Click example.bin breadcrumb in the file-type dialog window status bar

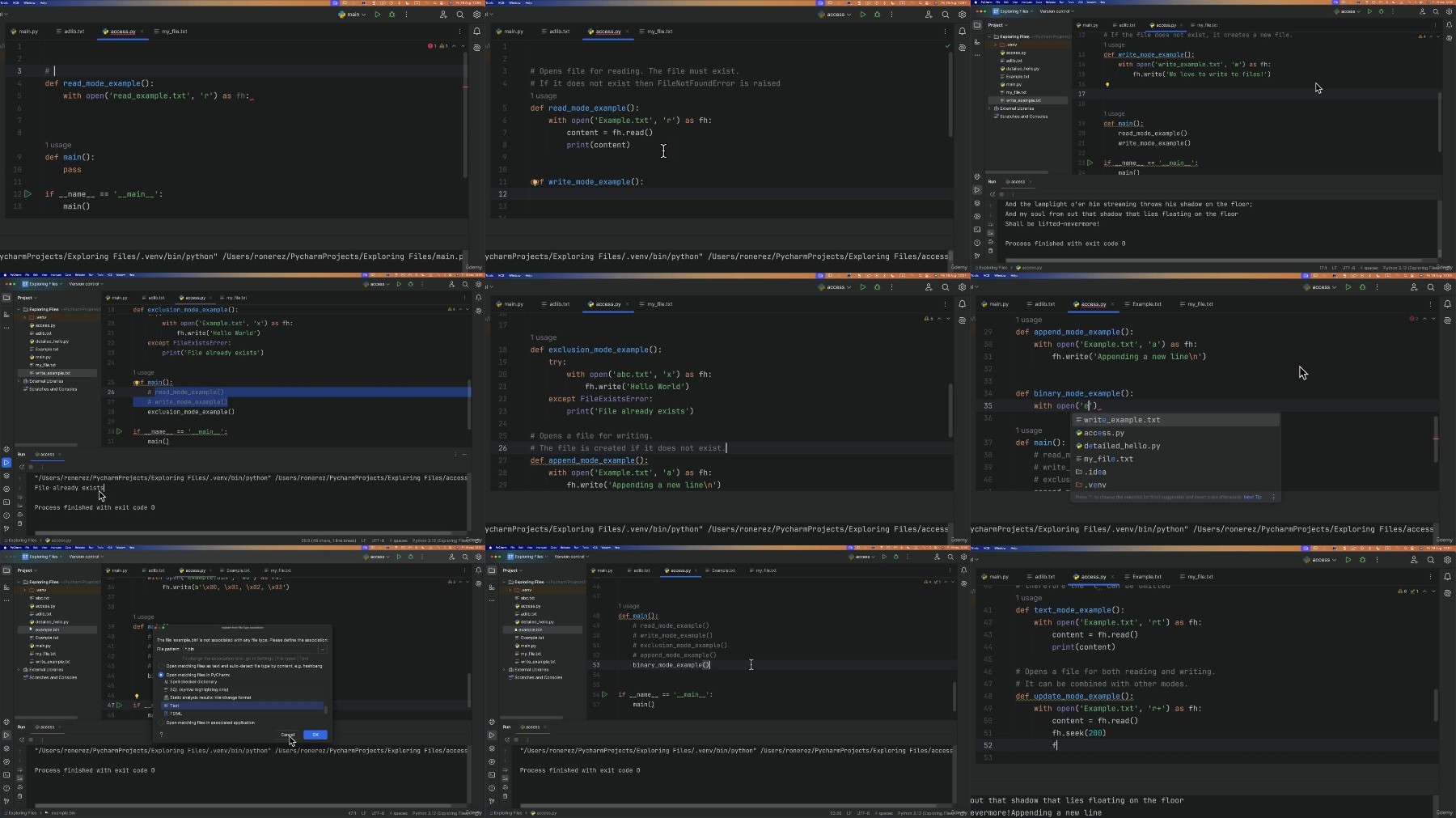61,813
